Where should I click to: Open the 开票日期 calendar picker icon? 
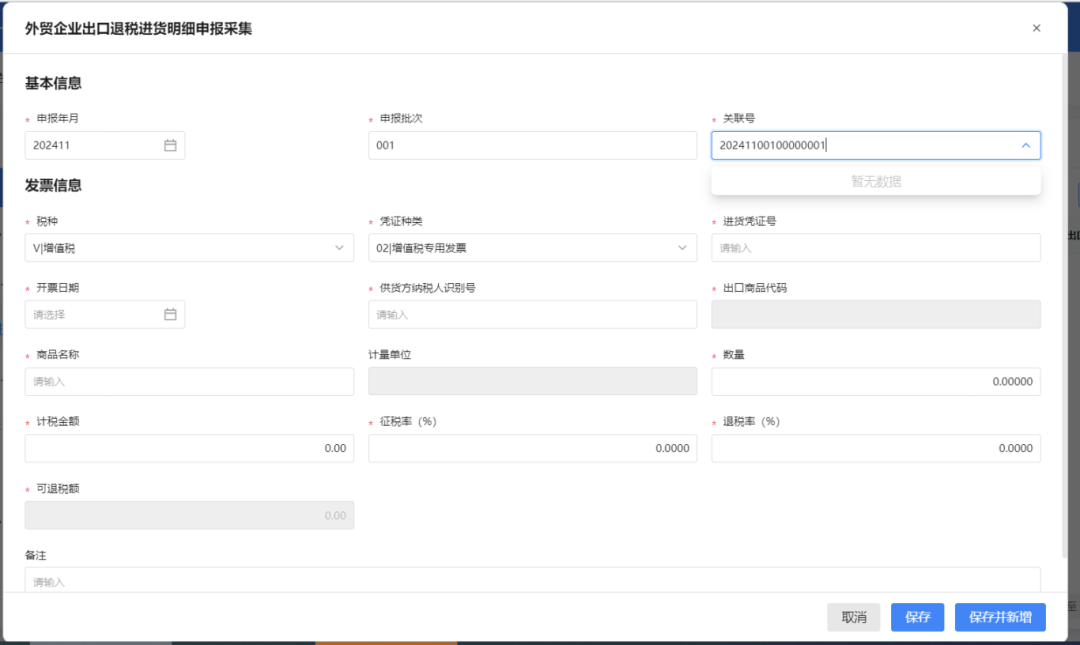(170, 314)
